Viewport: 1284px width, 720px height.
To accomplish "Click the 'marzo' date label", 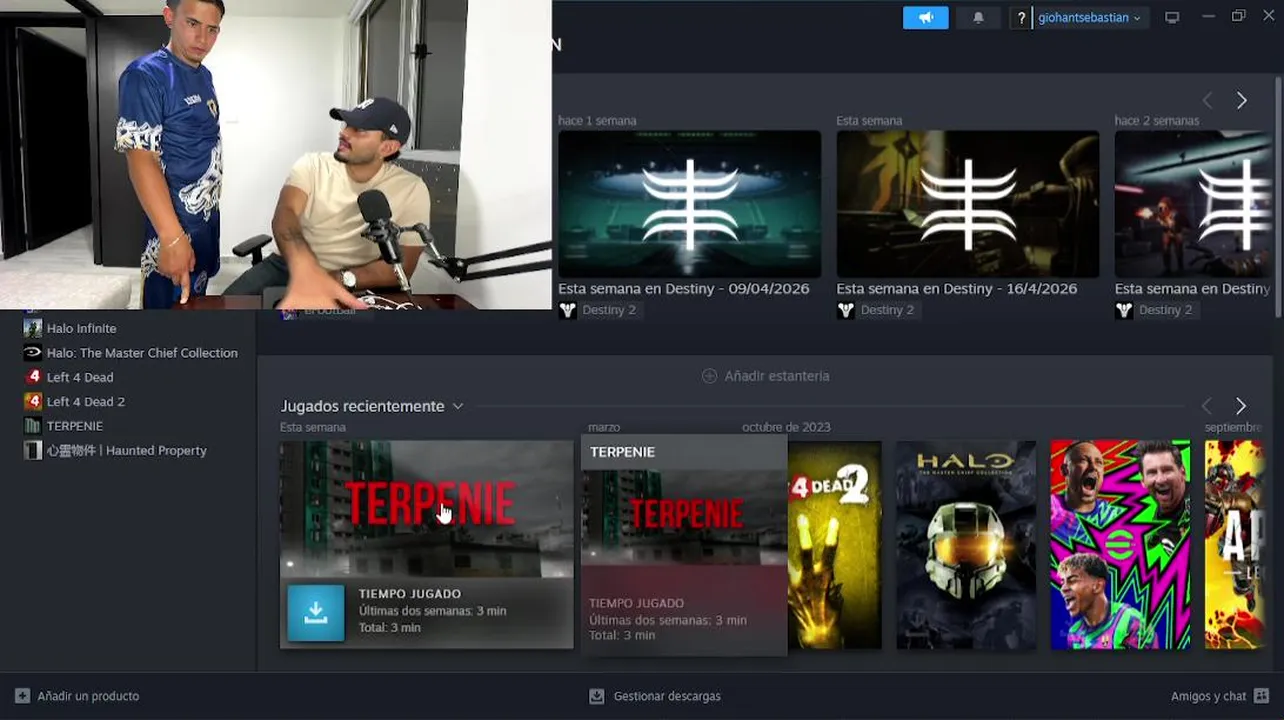I will (604, 427).
